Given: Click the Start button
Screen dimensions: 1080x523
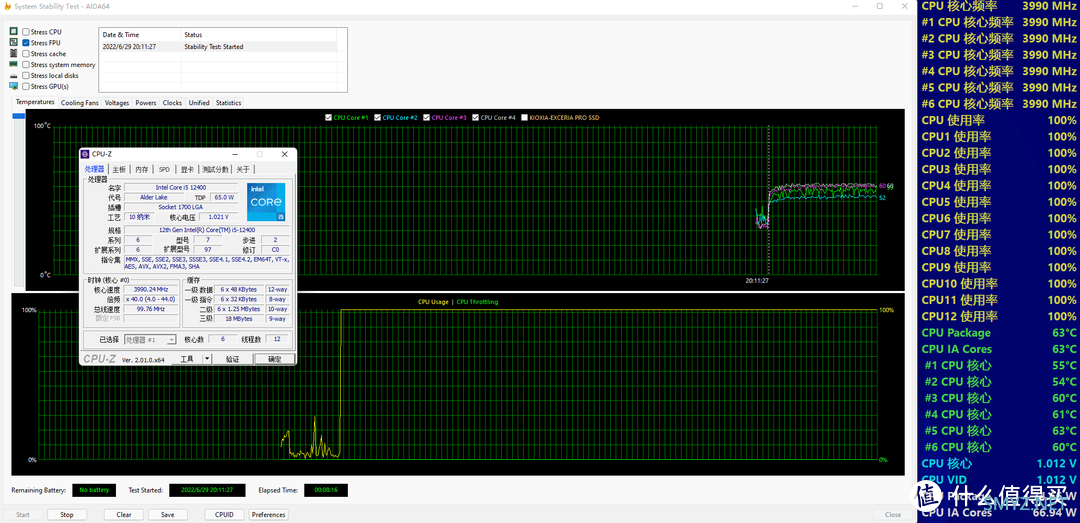Looking at the screenshot, I should click(23, 515).
